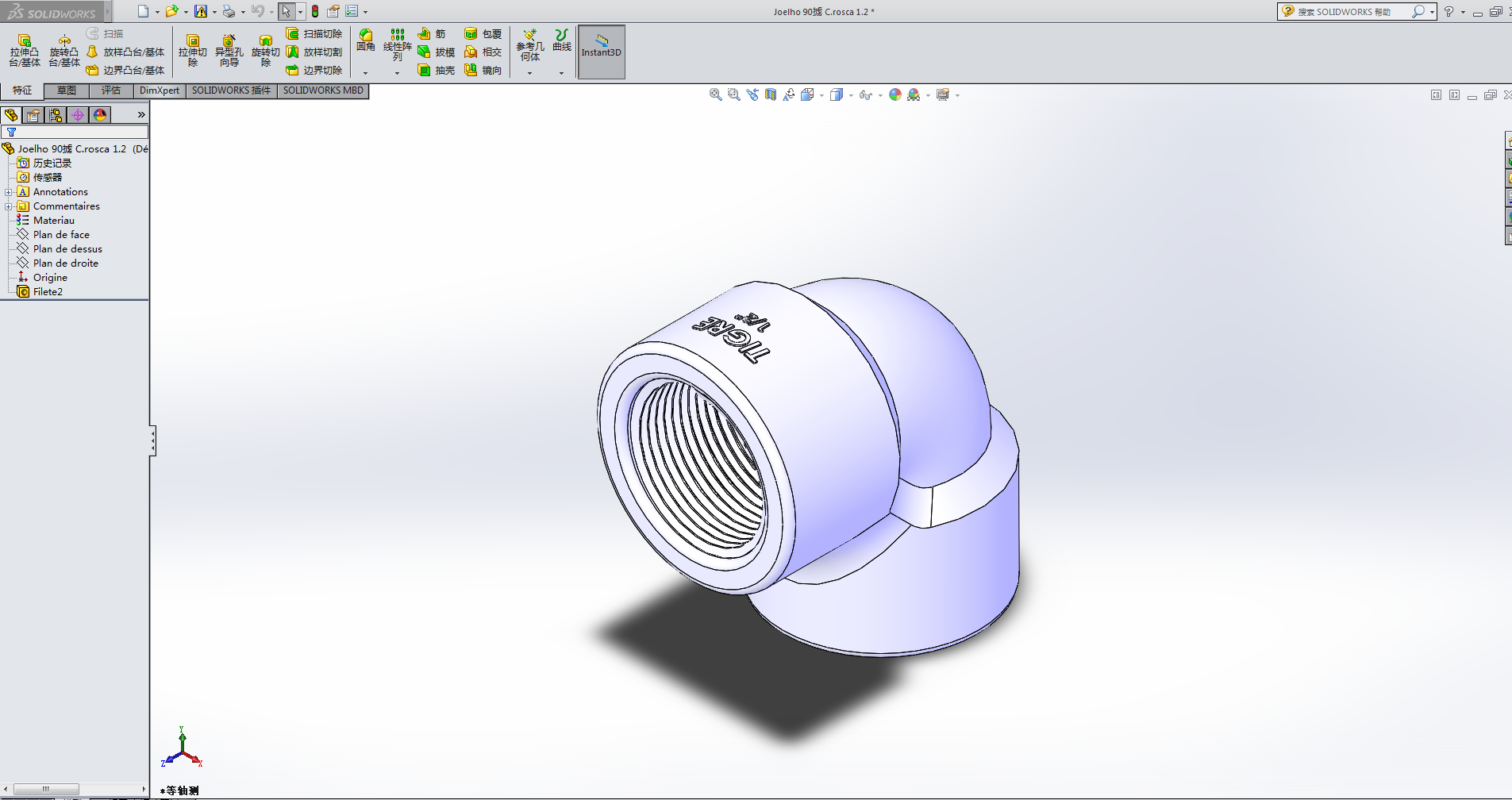Viewport: 1512px width, 800px height.
Task: Open the Section View icon
Action: tap(770, 95)
